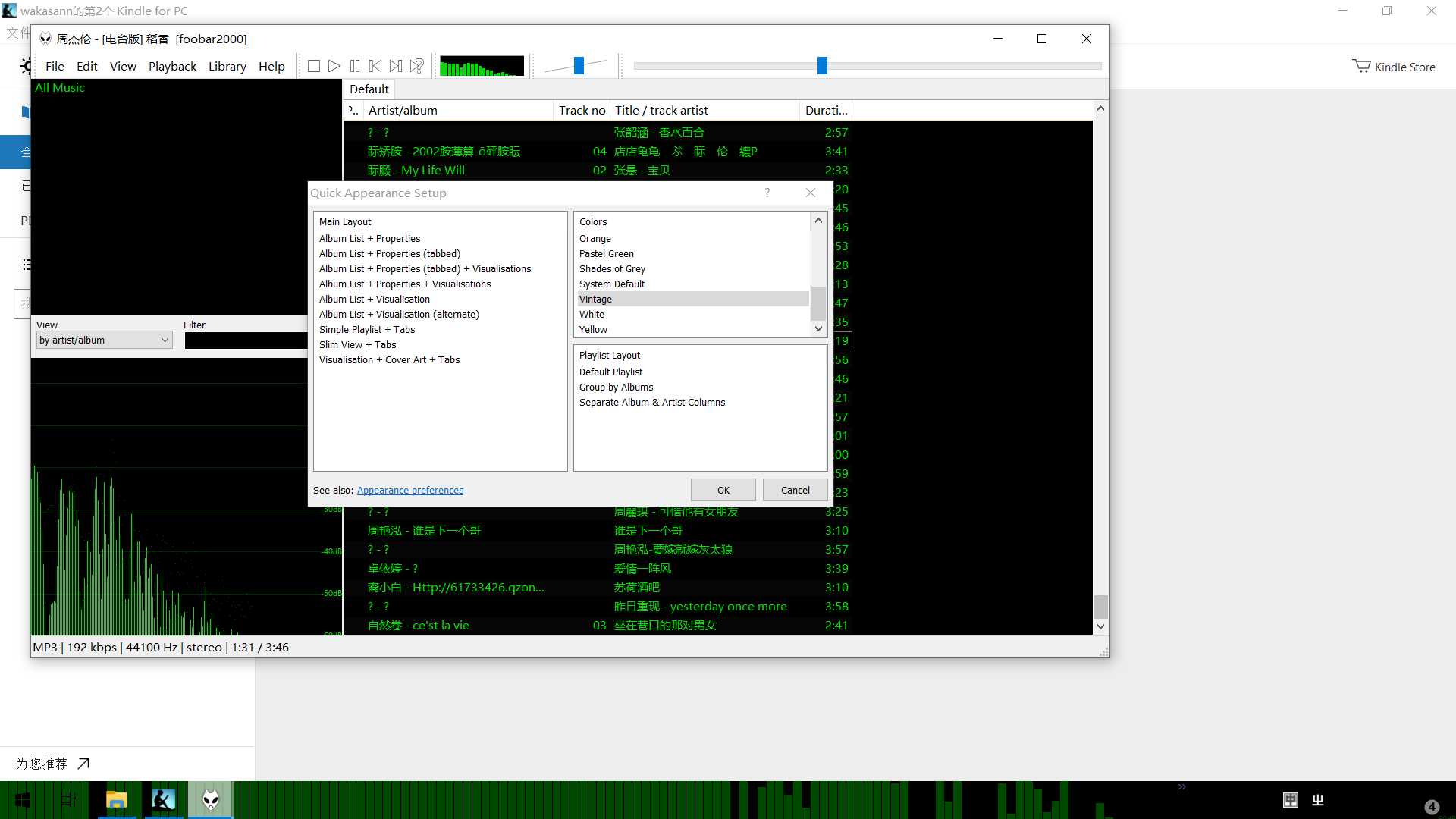Select the 'yesterday once more' track row
Screen dimensions: 1456x819
pos(598,606)
